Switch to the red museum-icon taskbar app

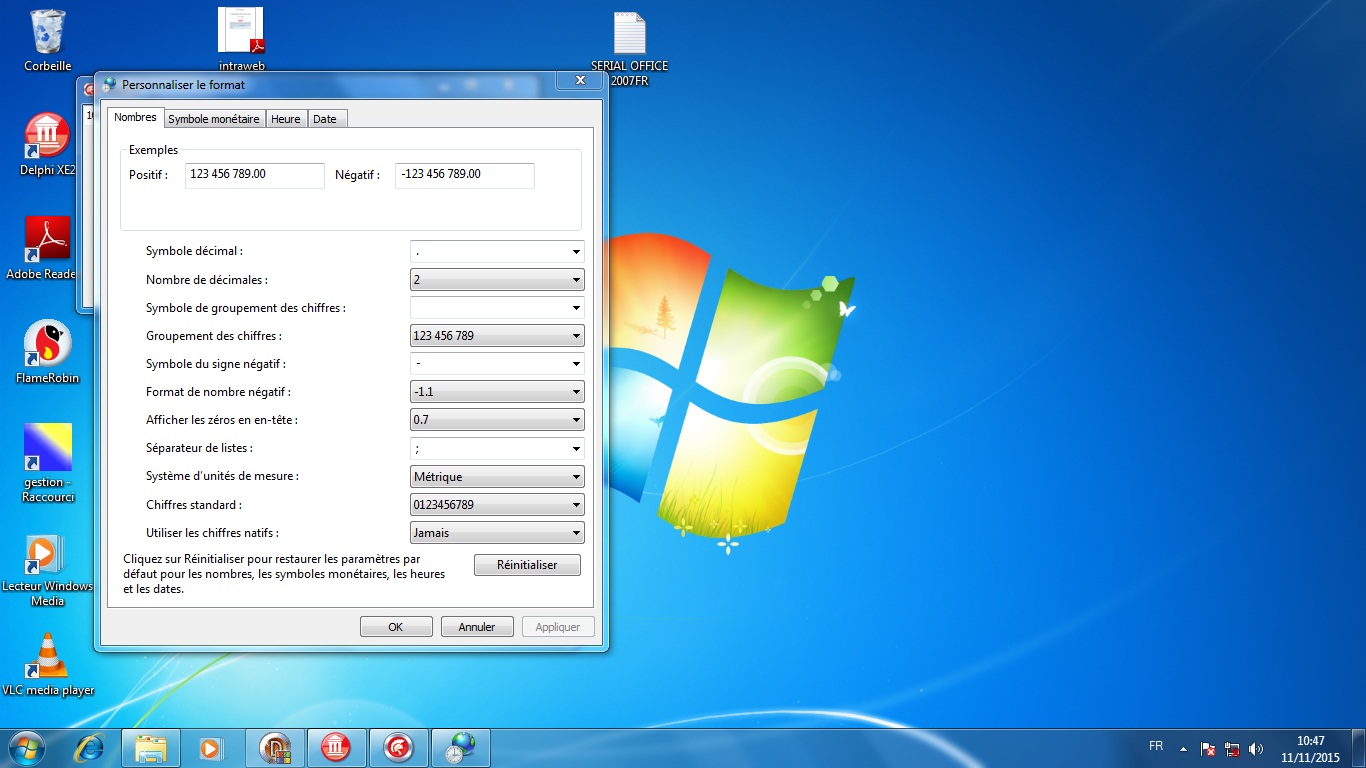coord(337,747)
